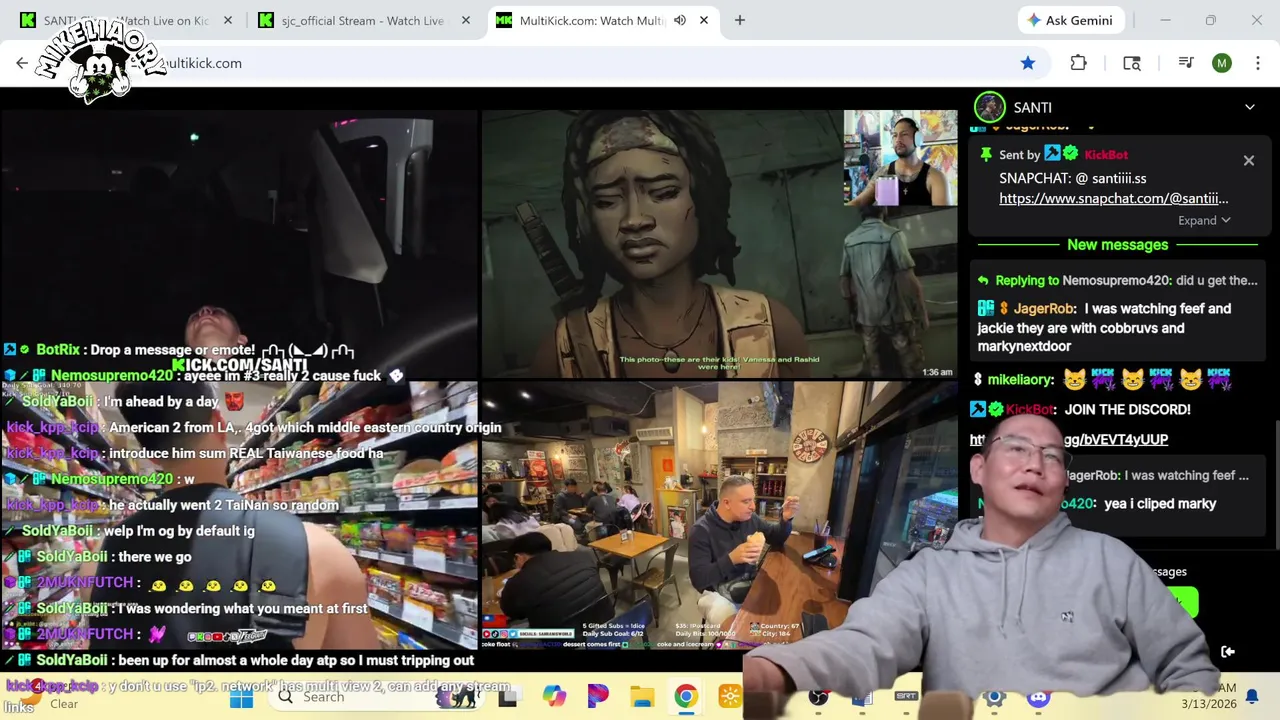Screen dimensions: 1280x720
Task: Expand the SANTI chat selector dropdown
Action: click(x=1249, y=107)
